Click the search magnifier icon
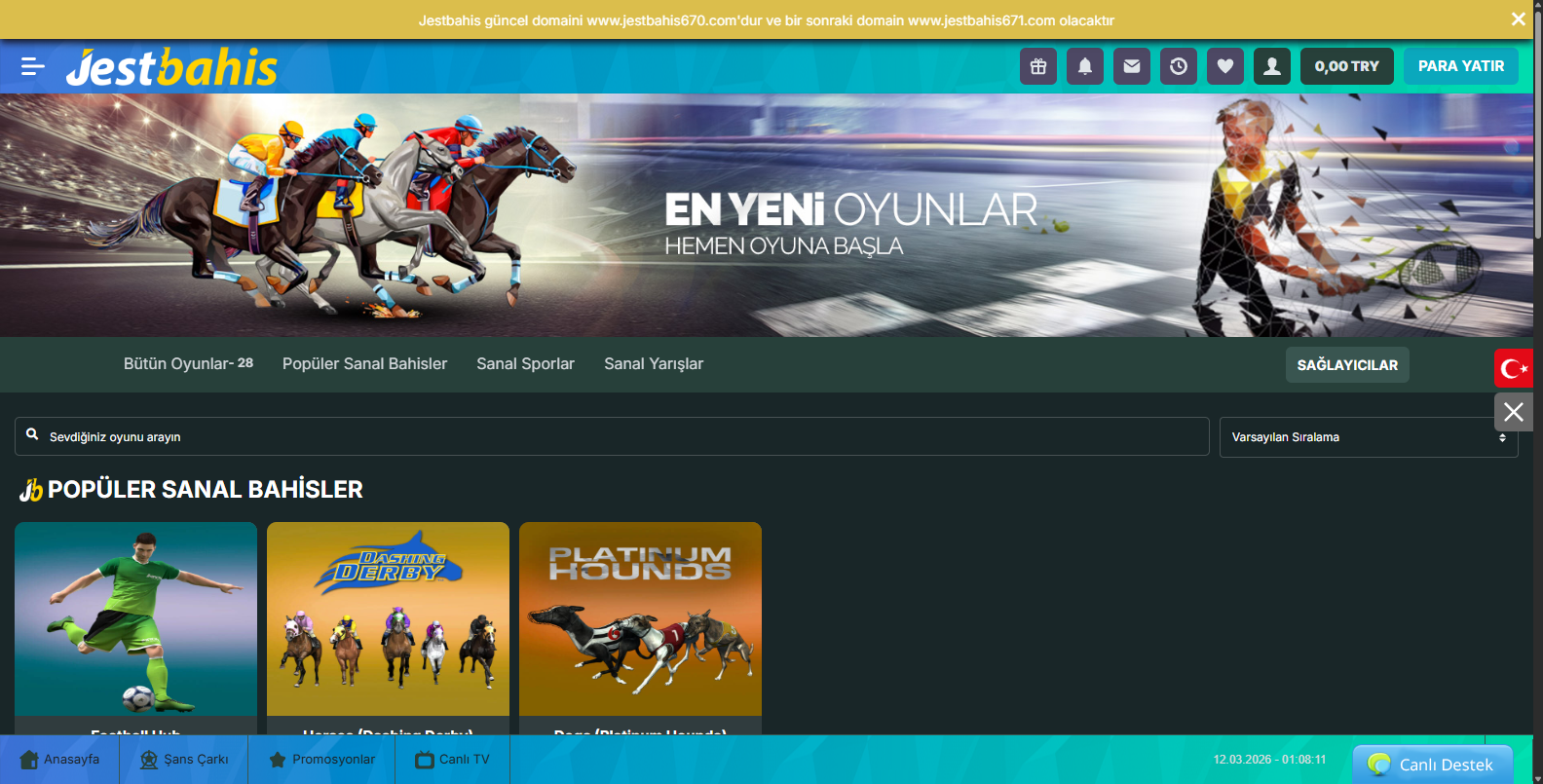Image resolution: width=1543 pixels, height=784 pixels. [x=32, y=434]
